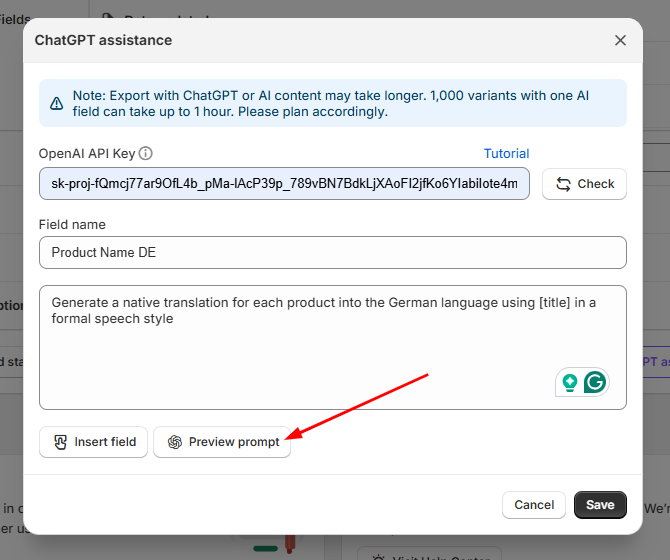
Task: Click the warning triangle icon in the note
Action: pos(56,103)
